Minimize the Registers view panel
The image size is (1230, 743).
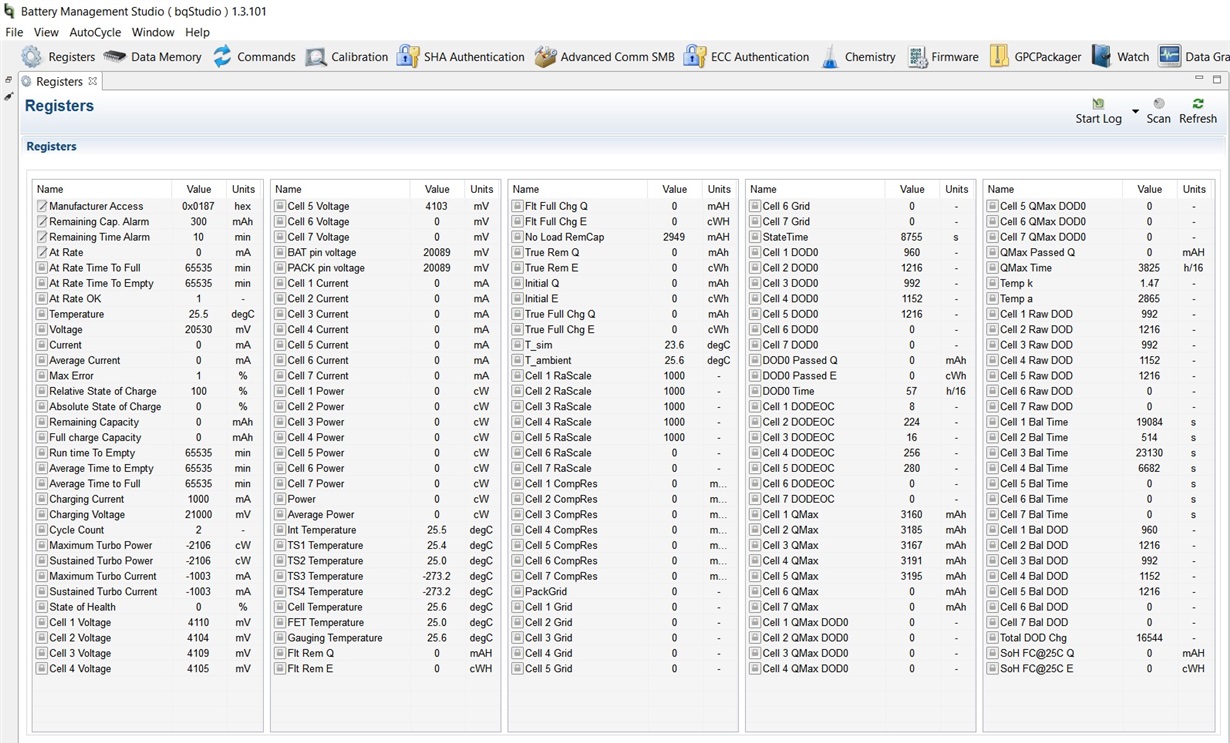(x=1200, y=78)
